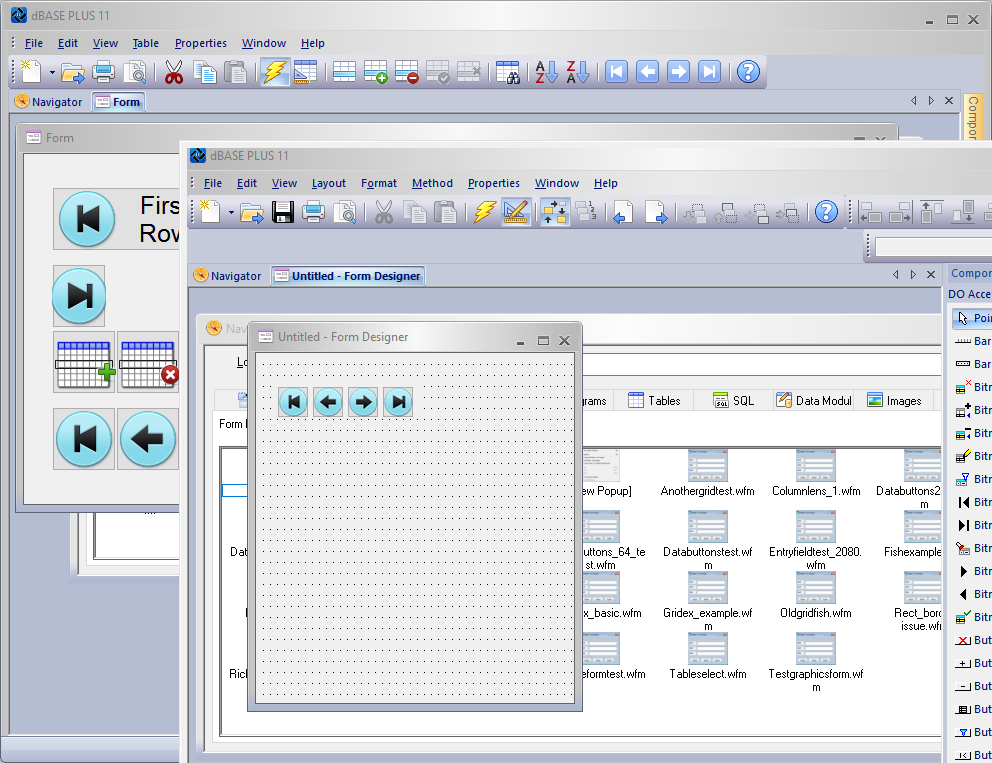
Task: Click the Add row grid button in the Form
Action: [84, 363]
